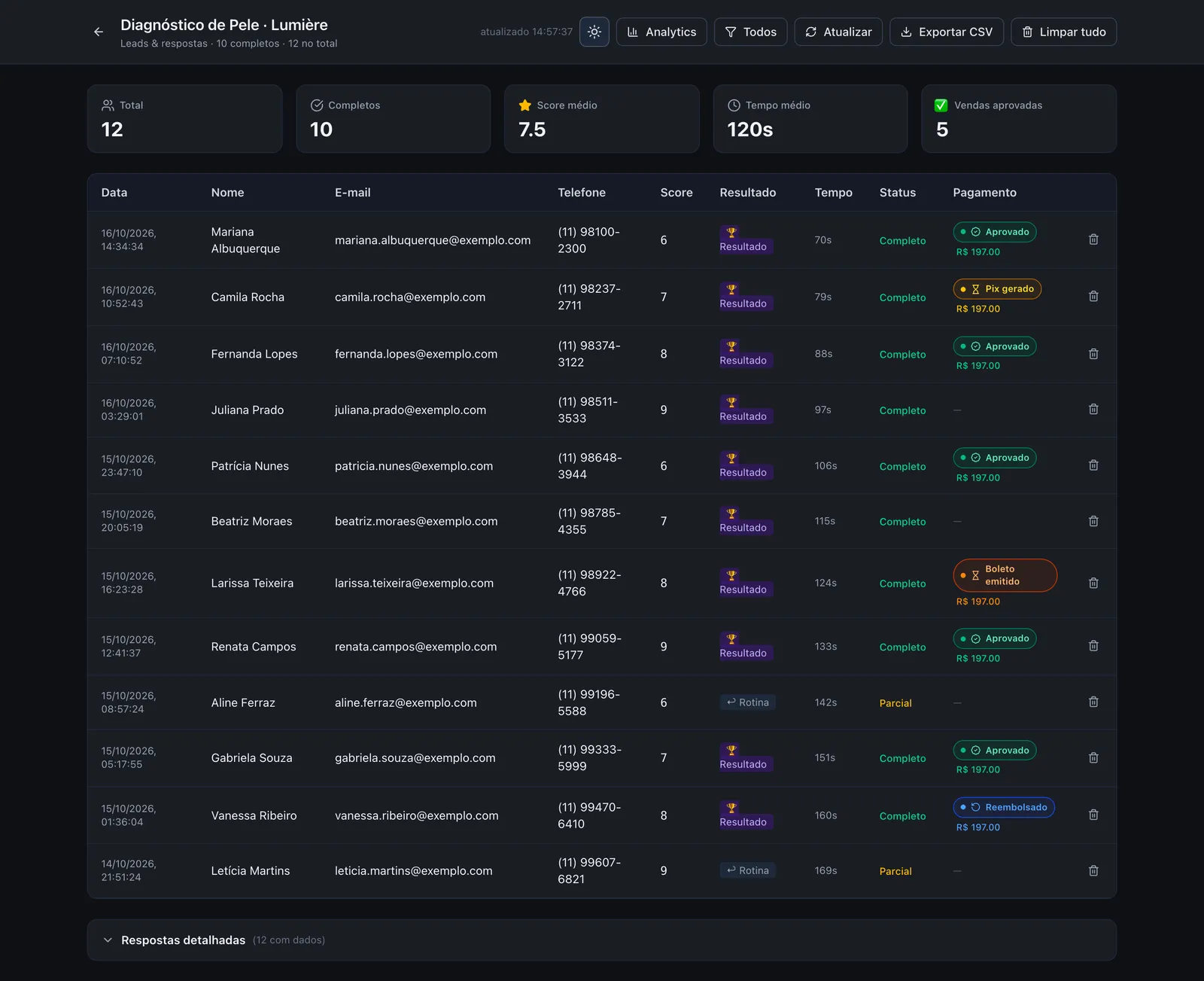Remove Juliana Prado's entry with trash icon
Image resolution: width=1204 pixels, height=981 pixels.
coord(1093,410)
